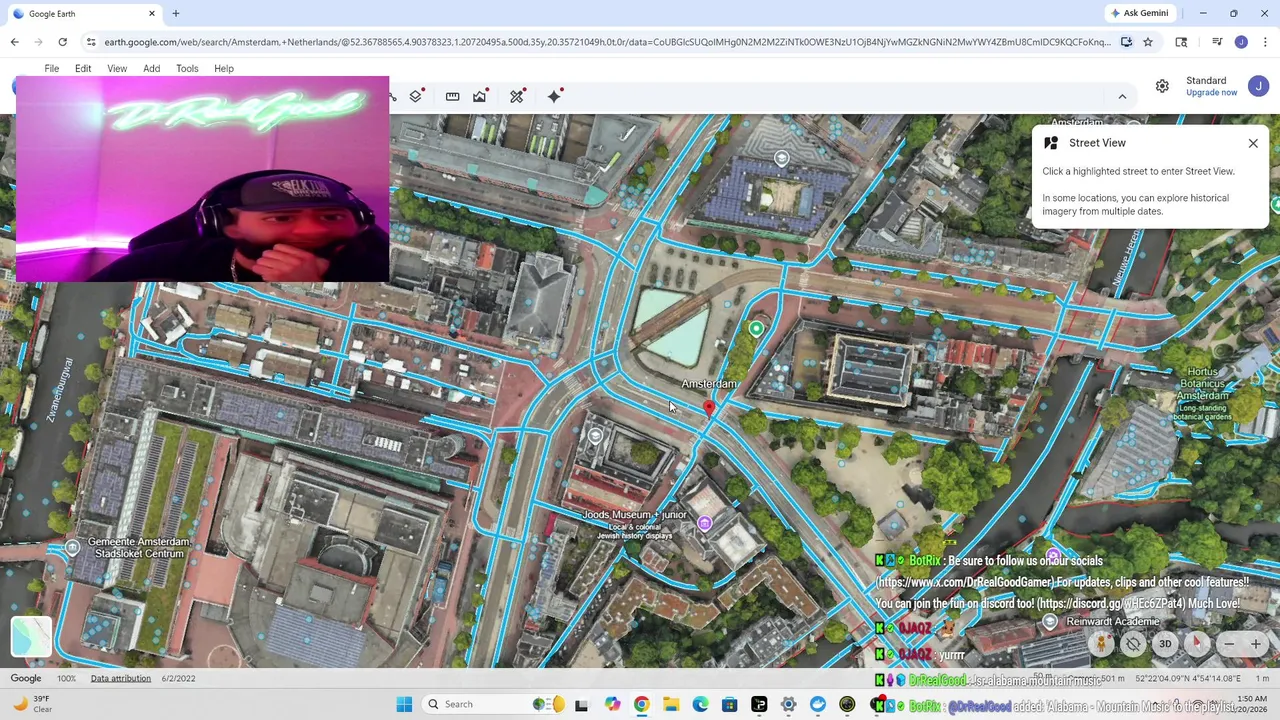Toggle the Pegman Street View button

click(1101, 644)
